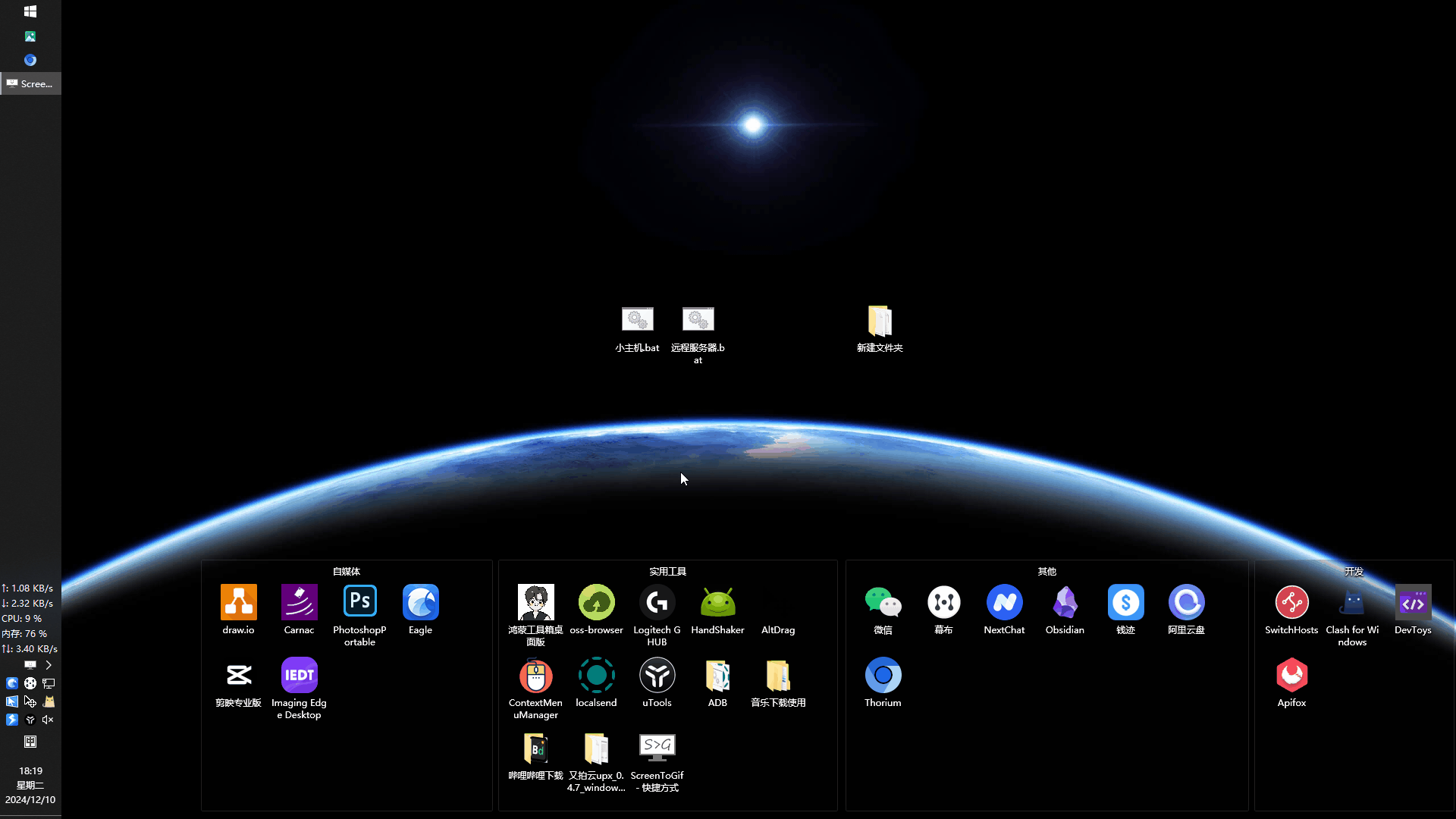The image size is (1456, 819).
Task: Launch localsend shortcut
Action: point(596,683)
